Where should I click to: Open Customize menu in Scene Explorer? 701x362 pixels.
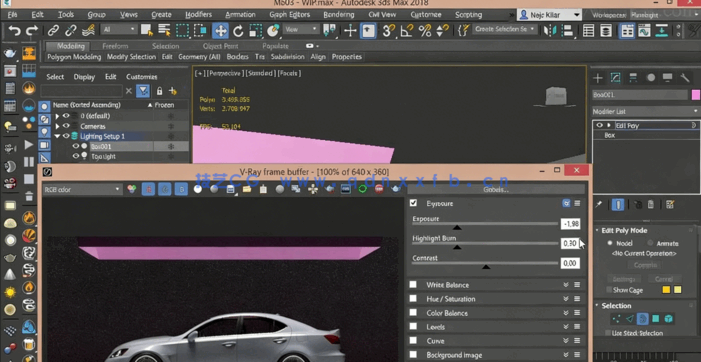point(142,77)
